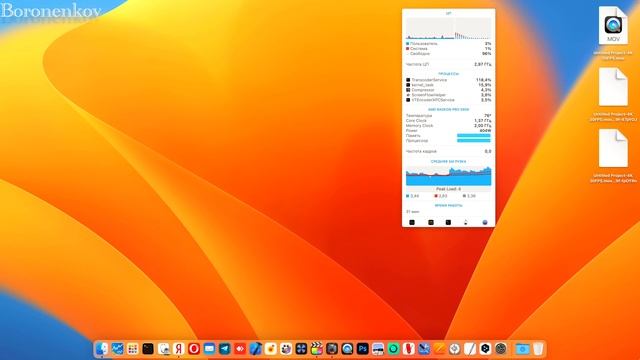Click the GPU Процессор usage bar
The height and width of the screenshot is (360, 640).
474,140
